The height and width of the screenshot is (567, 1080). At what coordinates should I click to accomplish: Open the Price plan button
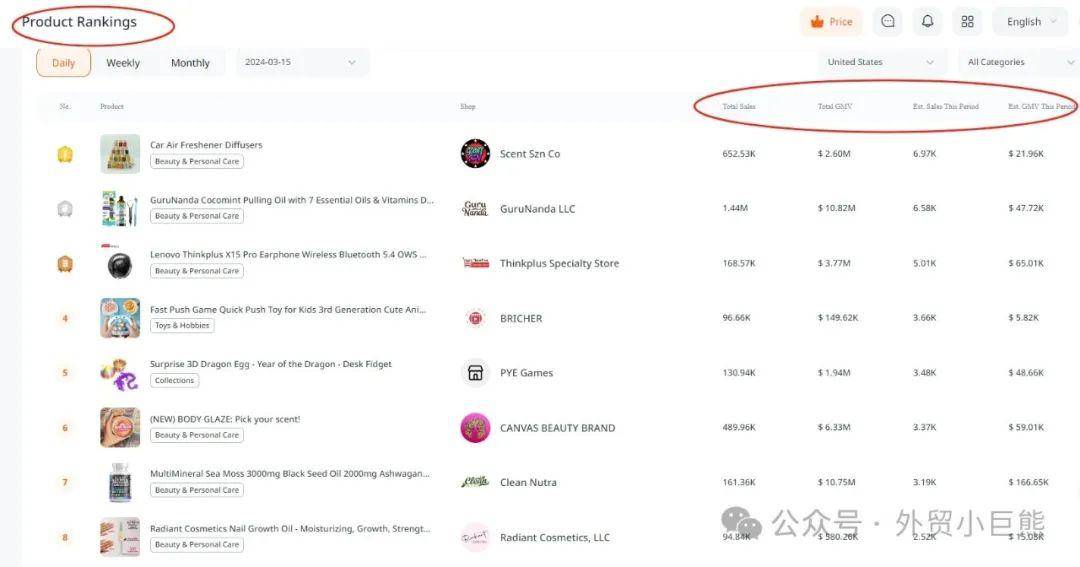point(832,22)
